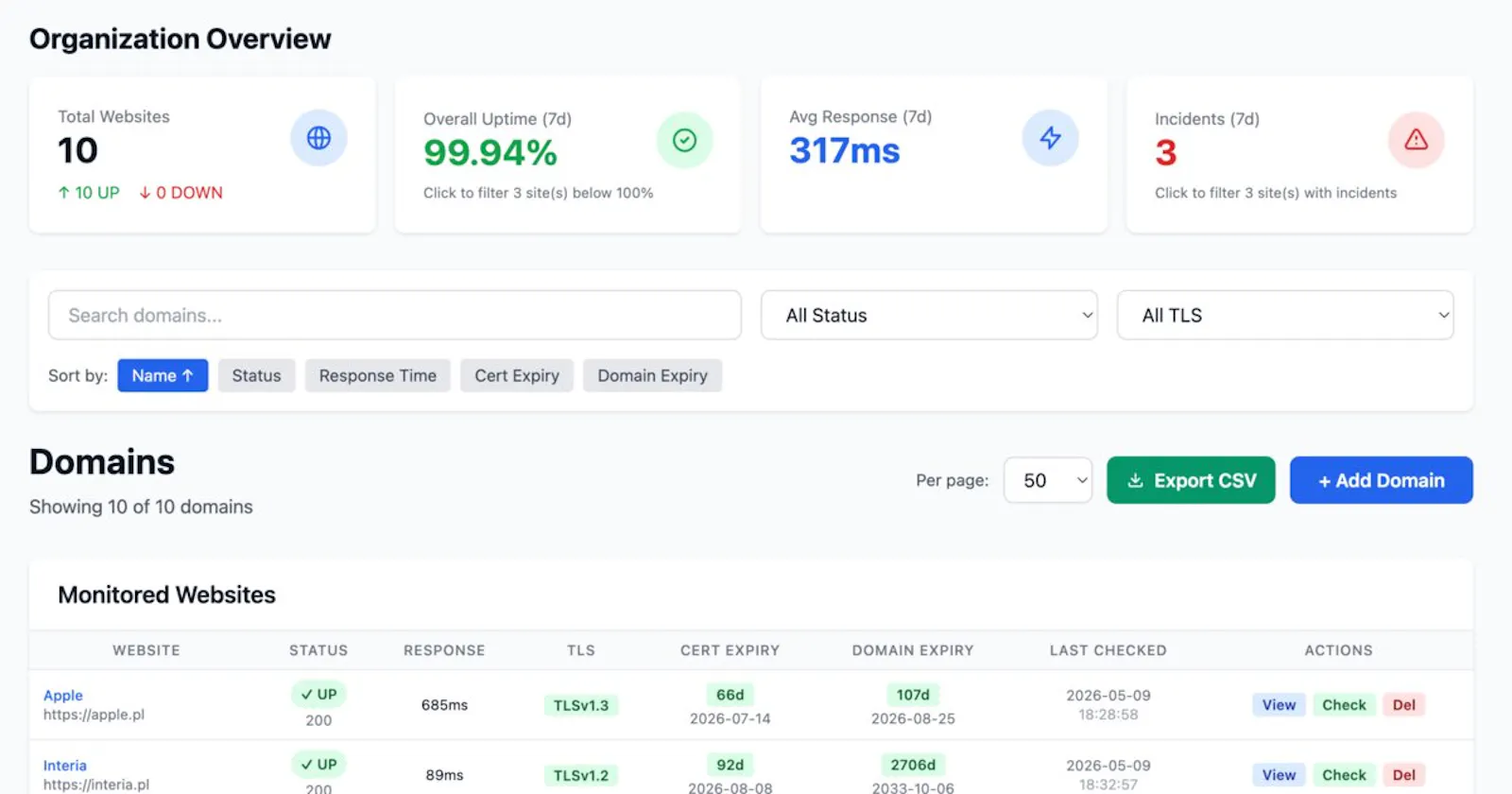1512x794 pixels.
Task: Open the All Status filter dropdown
Action: click(x=929, y=315)
